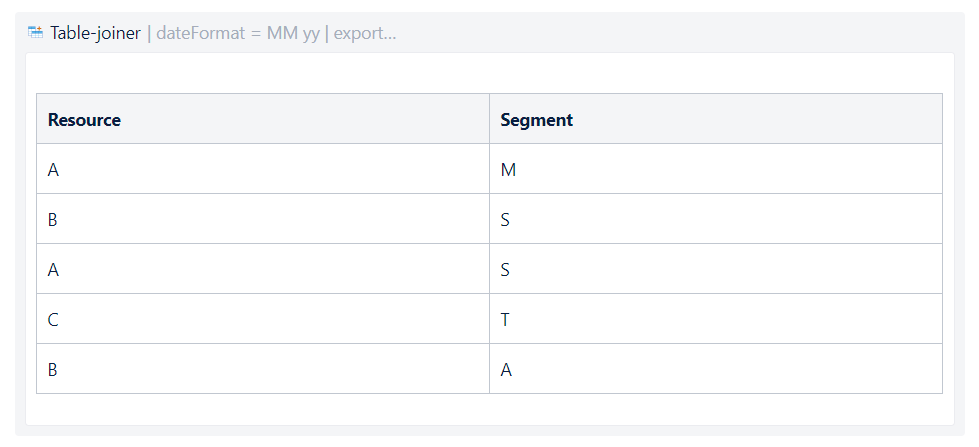Click blank macro body area above the table
The height and width of the screenshot is (447, 979).
point(490,73)
